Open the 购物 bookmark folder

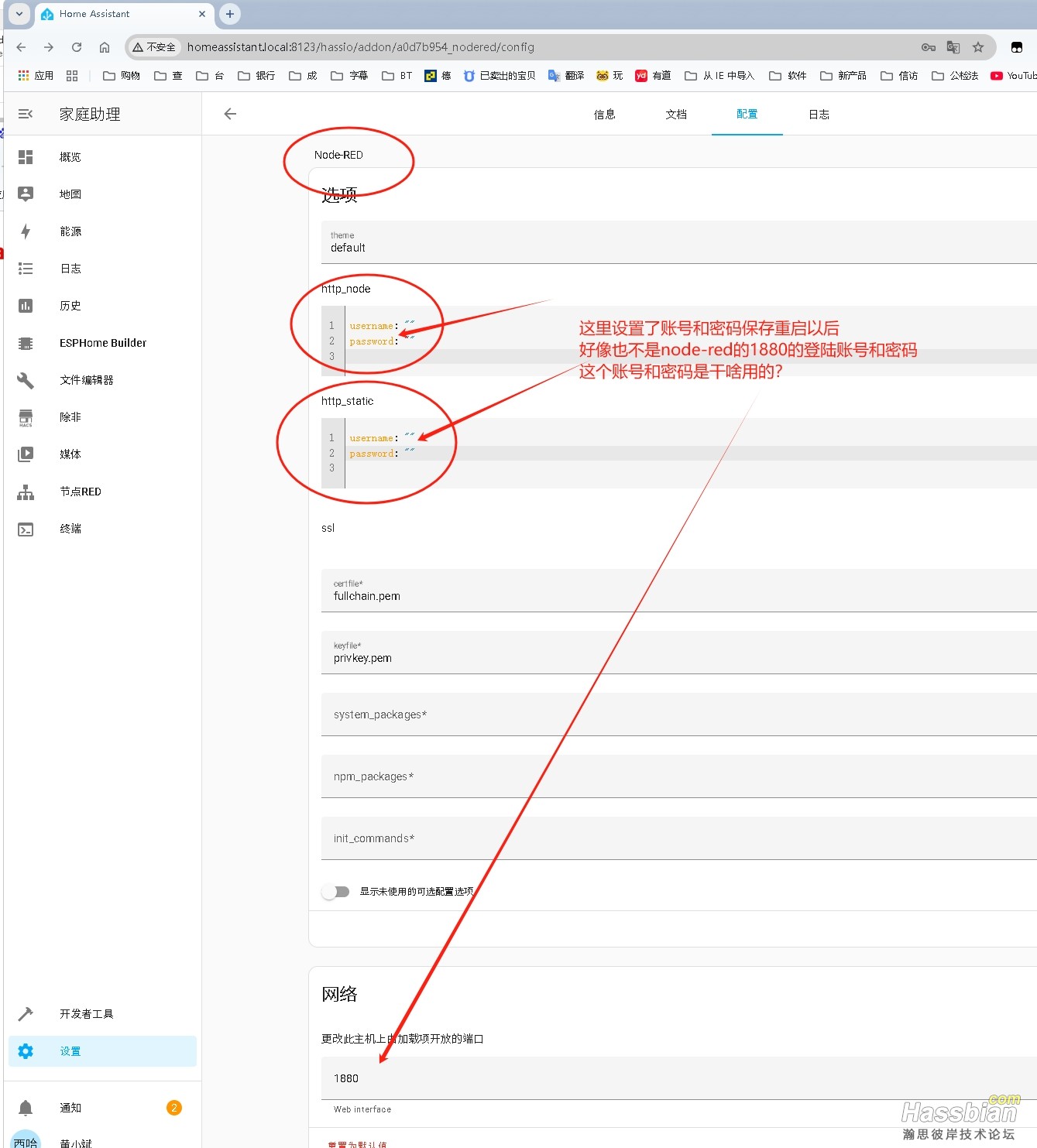coord(122,75)
